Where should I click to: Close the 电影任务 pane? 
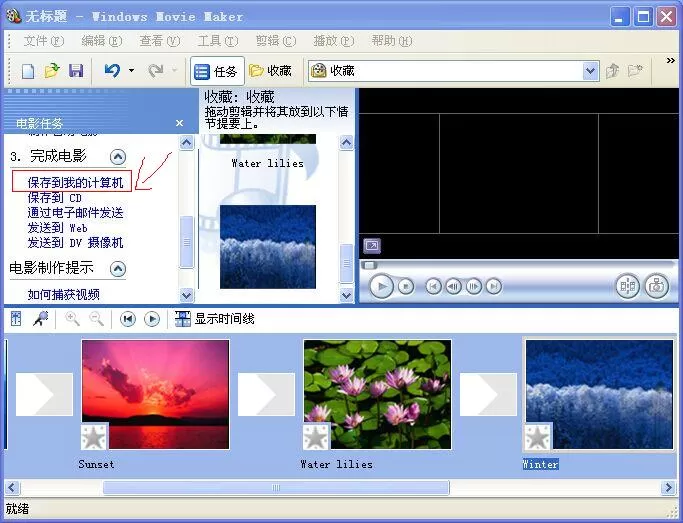[x=179, y=123]
